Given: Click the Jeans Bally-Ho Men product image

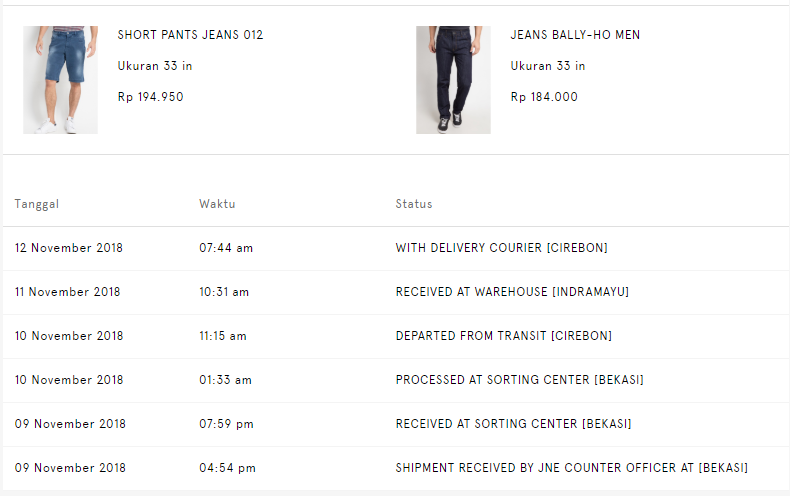Looking at the screenshot, I should click(453, 80).
